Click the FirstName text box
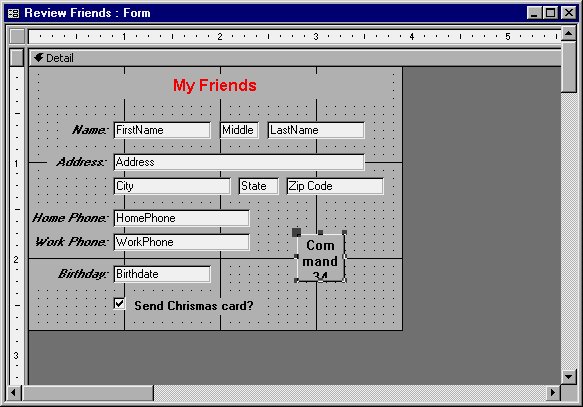Viewport: 583px width, 407px height. click(162, 130)
